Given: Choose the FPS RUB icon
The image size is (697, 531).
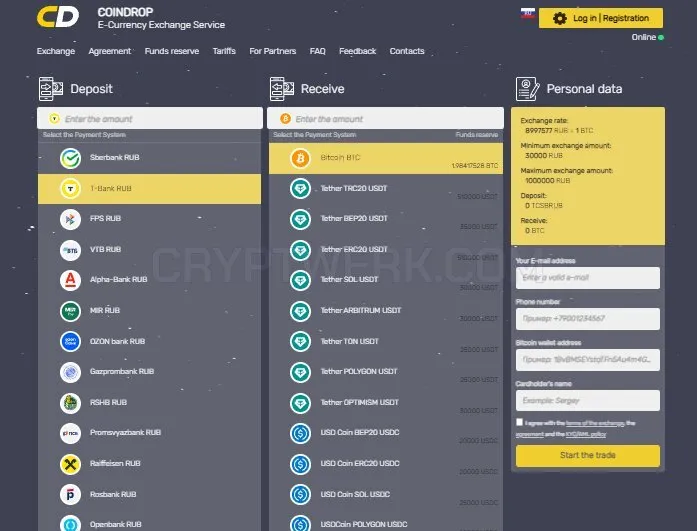Looking at the screenshot, I should pos(70,219).
